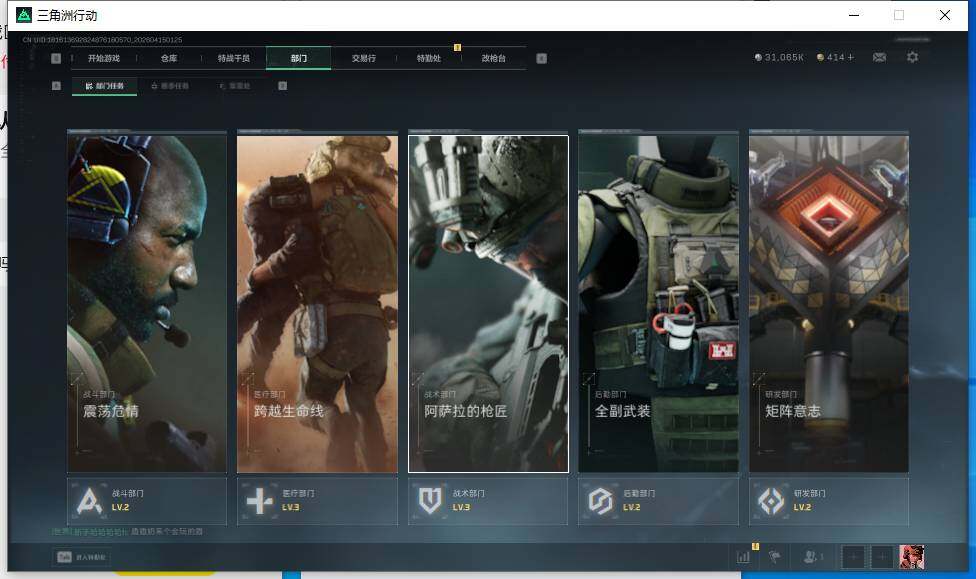Select the 部门任务 sub-tab

(x=105, y=86)
